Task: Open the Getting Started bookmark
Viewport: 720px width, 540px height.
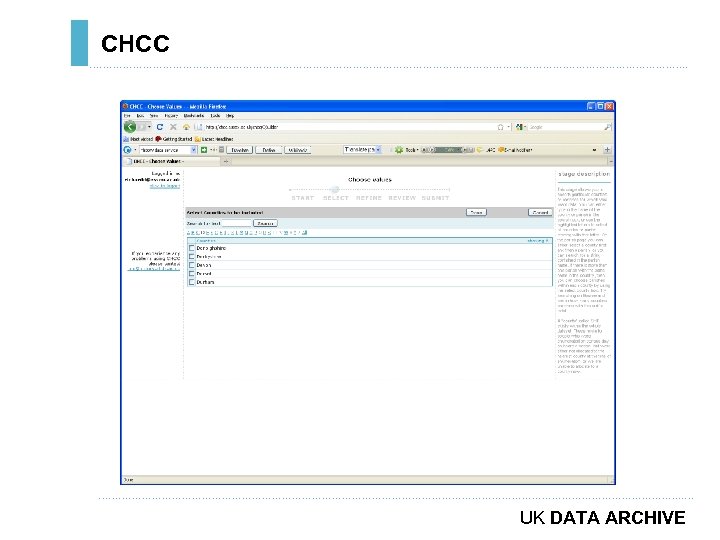Action: coord(174,139)
